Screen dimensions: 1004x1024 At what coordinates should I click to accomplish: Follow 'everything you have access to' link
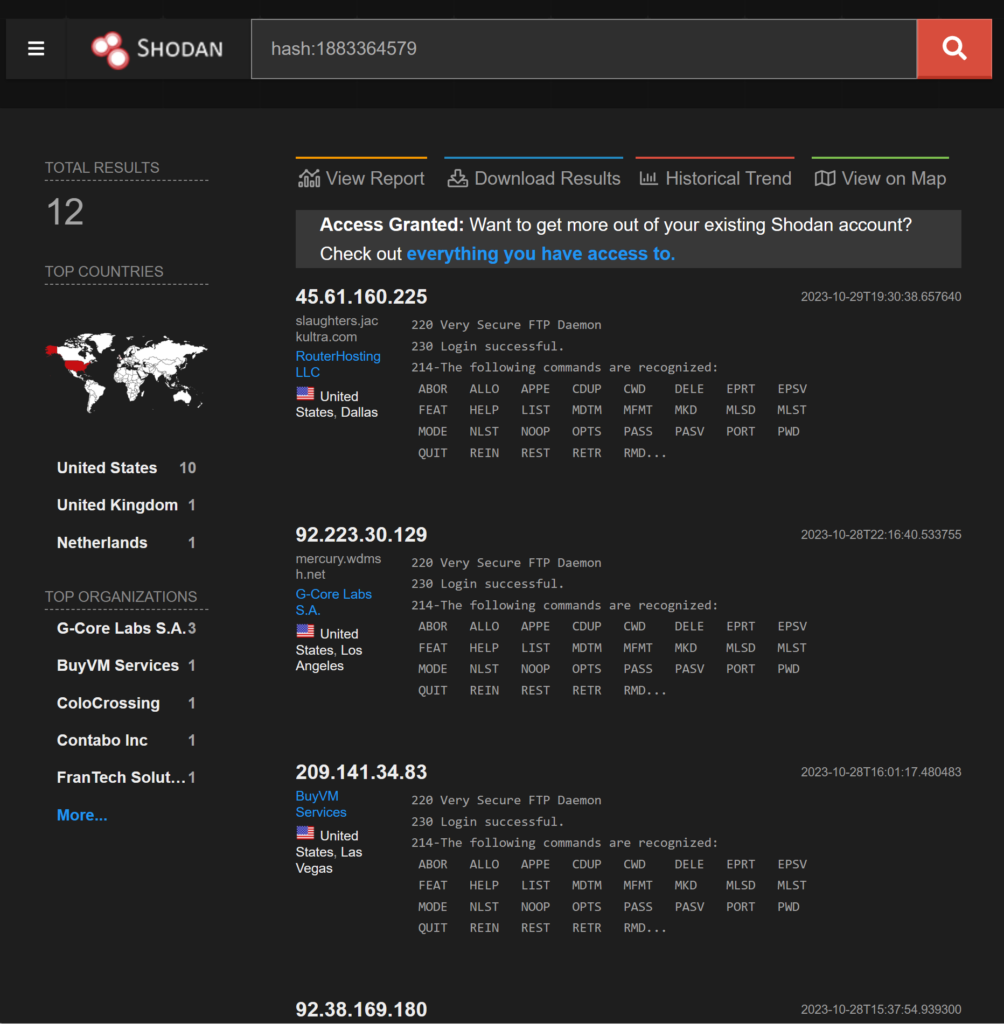pyautogui.click(x=541, y=253)
